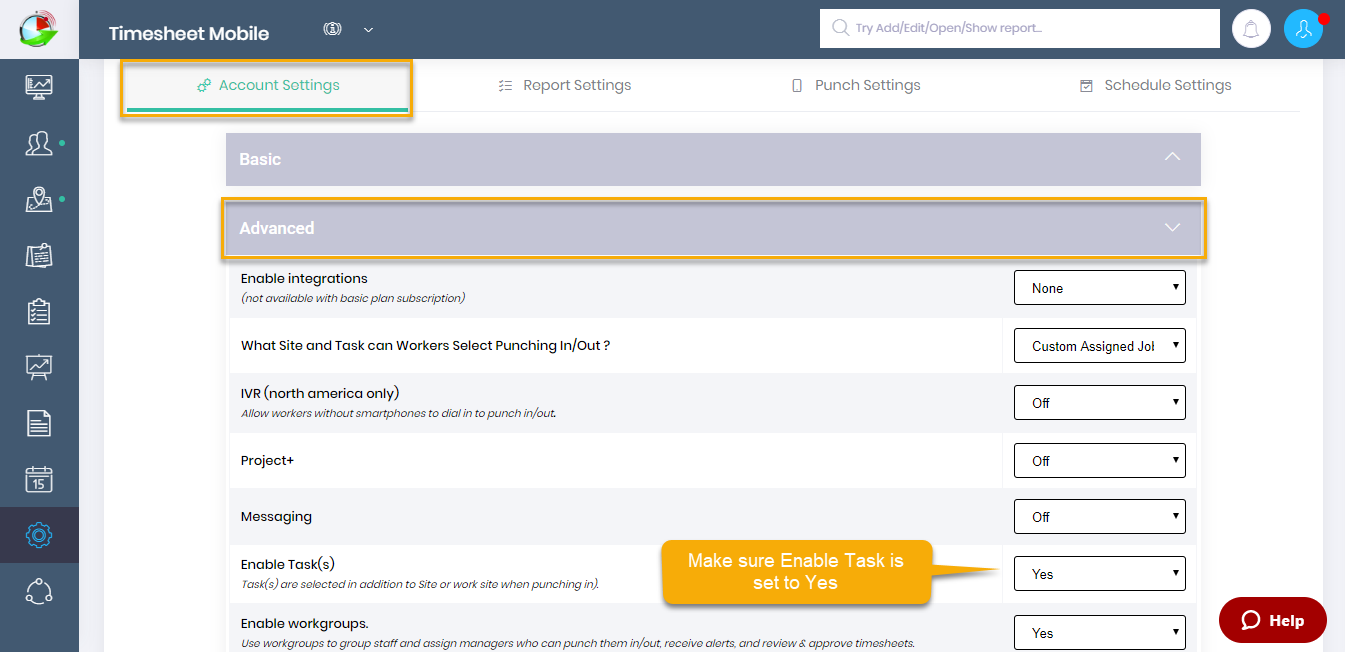The image size is (1345, 652).
Task: Open the presentation chart icon in sidebar
Action: coord(39,367)
